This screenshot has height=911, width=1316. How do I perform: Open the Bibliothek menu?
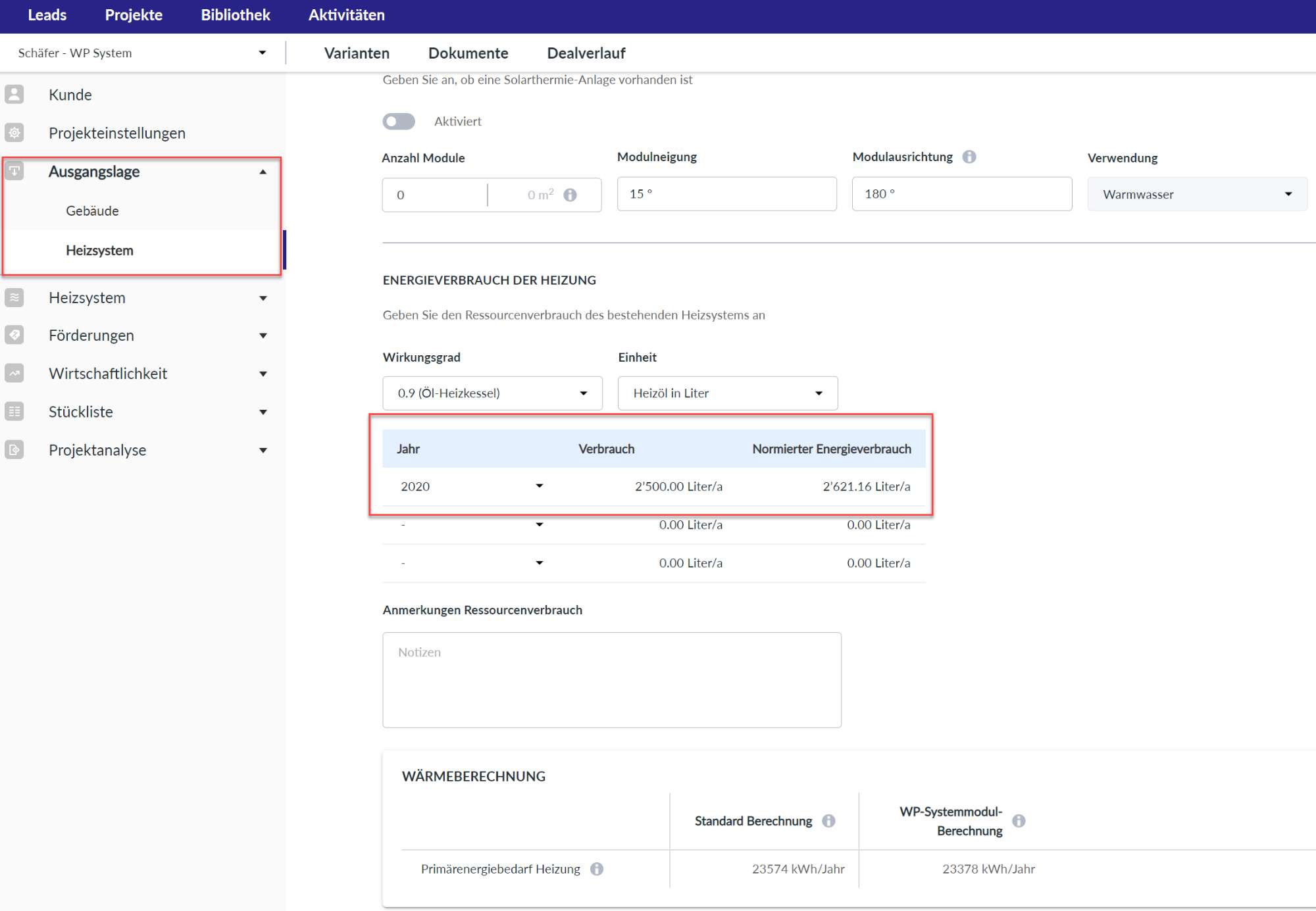[x=235, y=15]
